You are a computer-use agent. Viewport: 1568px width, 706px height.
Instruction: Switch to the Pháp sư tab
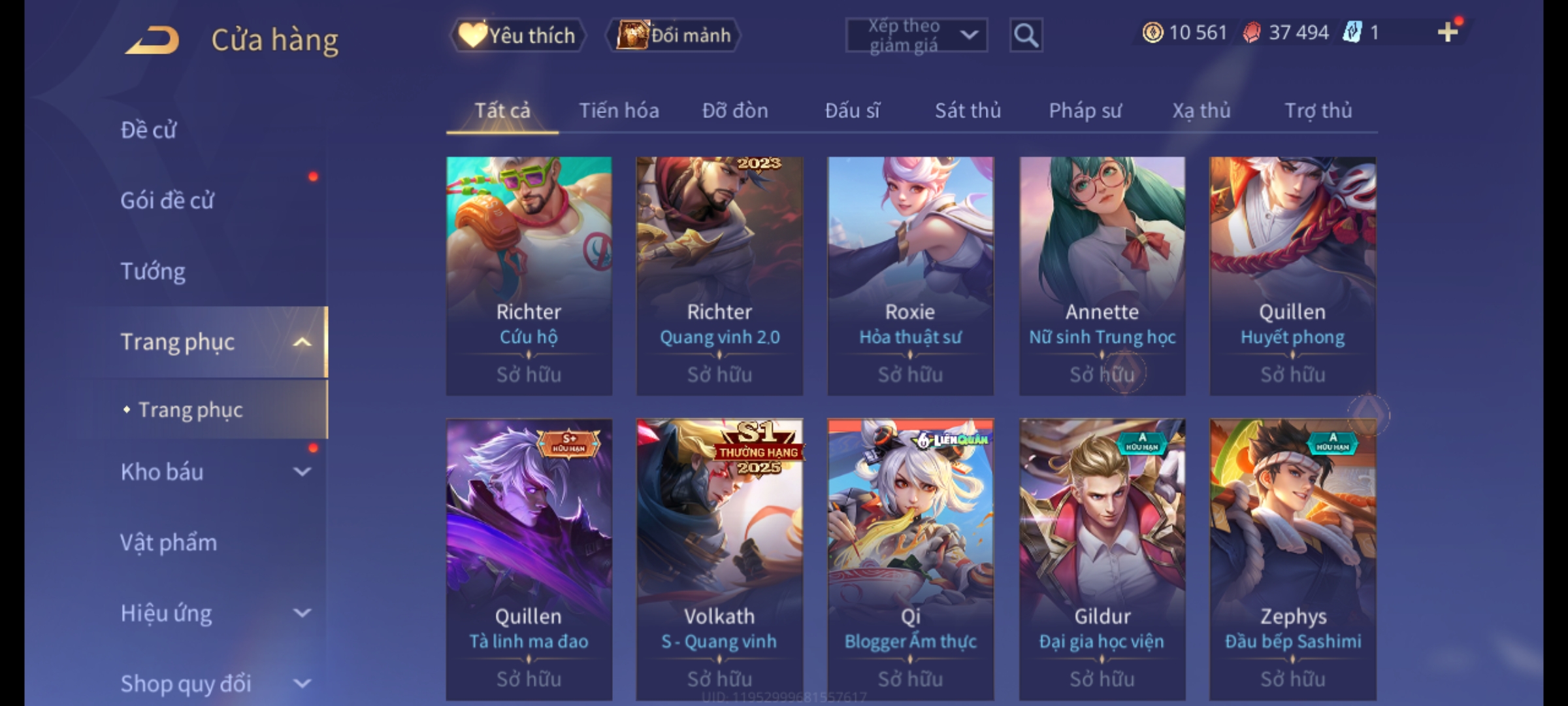click(x=1085, y=110)
